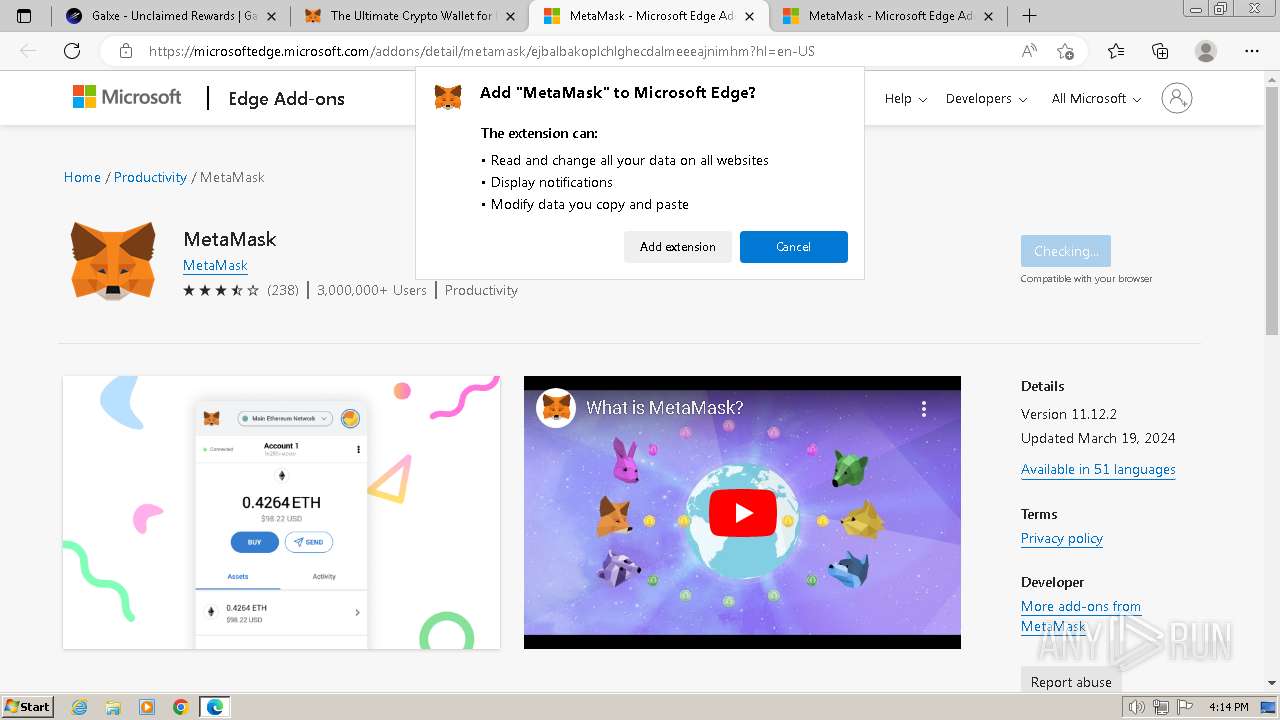Click the browser profile avatar icon
1280x720 pixels.
(x=1206, y=51)
